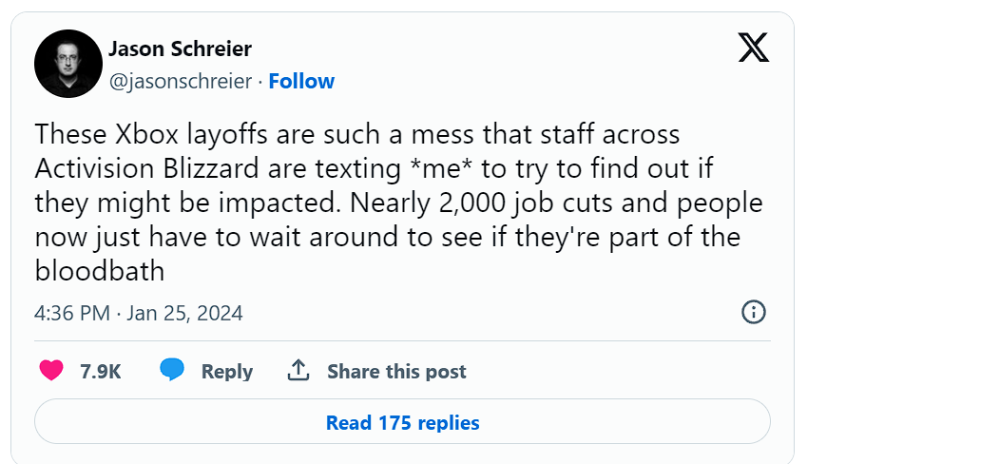Click the 7.9K likes count
1000x464 pixels.
pos(100,371)
